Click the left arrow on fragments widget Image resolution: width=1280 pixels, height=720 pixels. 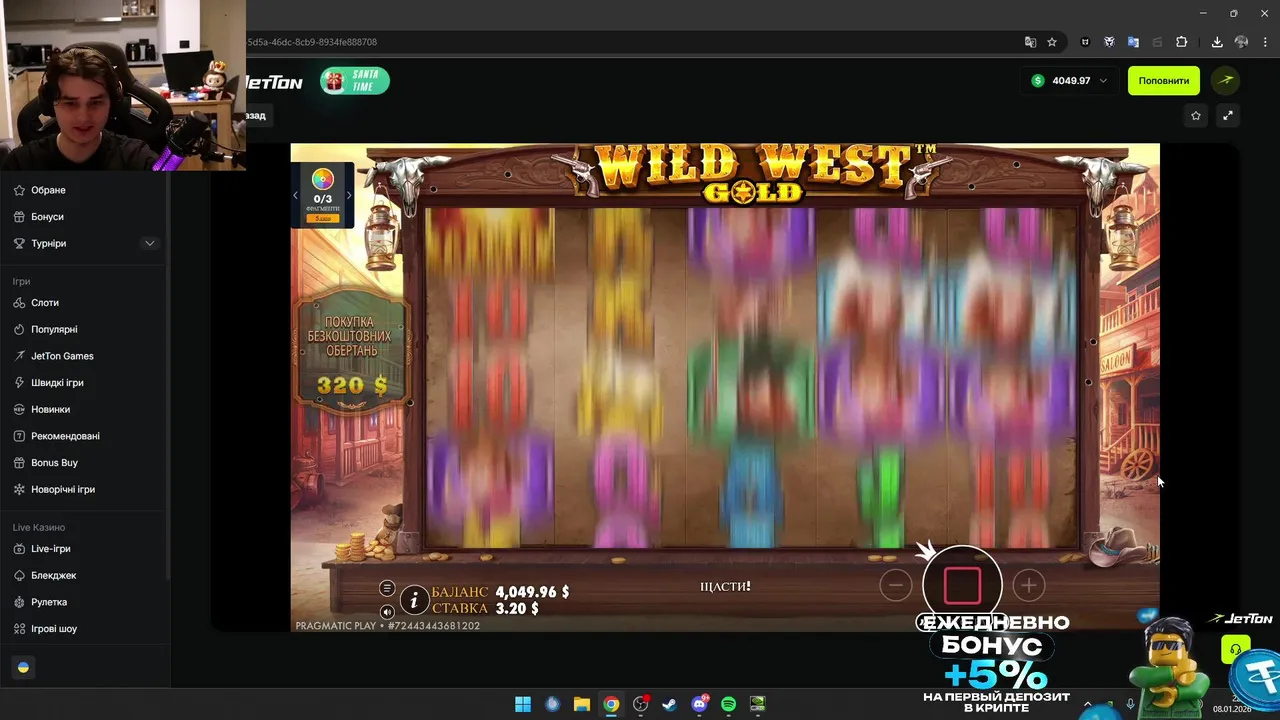coord(296,196)
